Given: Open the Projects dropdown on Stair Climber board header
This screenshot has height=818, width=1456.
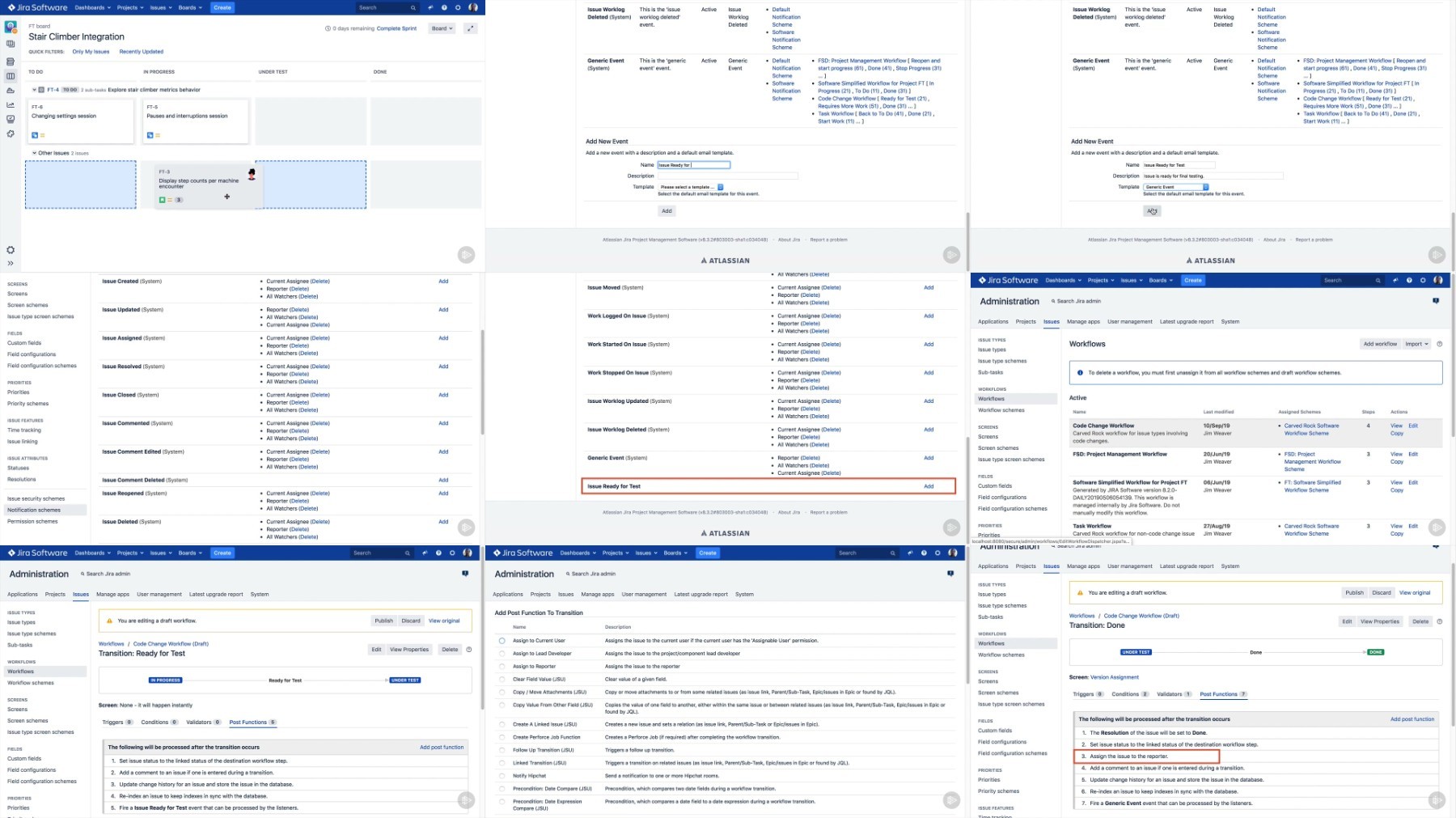Looking at the screenshot, I should point(129,7).
